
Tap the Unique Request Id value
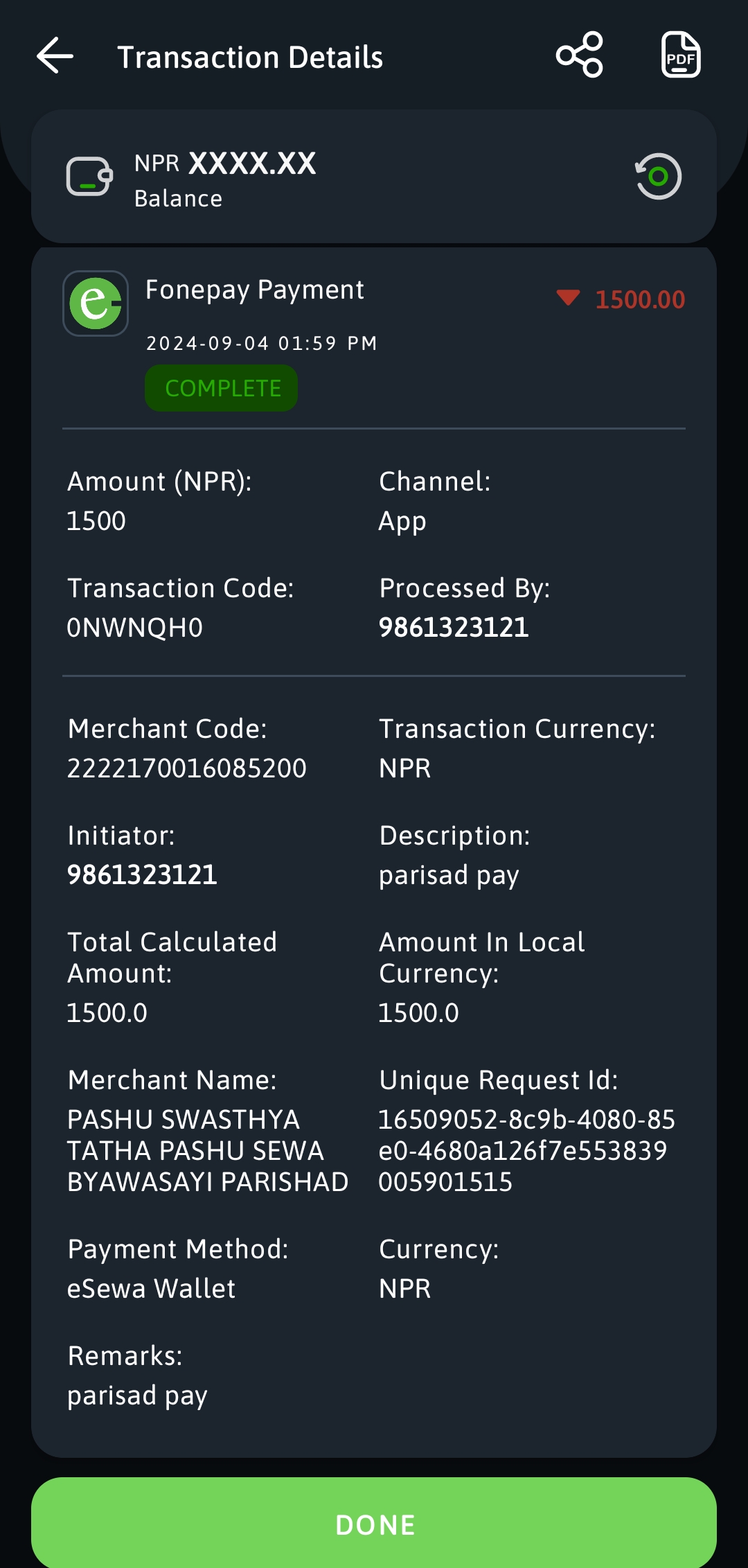pos(526,1151)
